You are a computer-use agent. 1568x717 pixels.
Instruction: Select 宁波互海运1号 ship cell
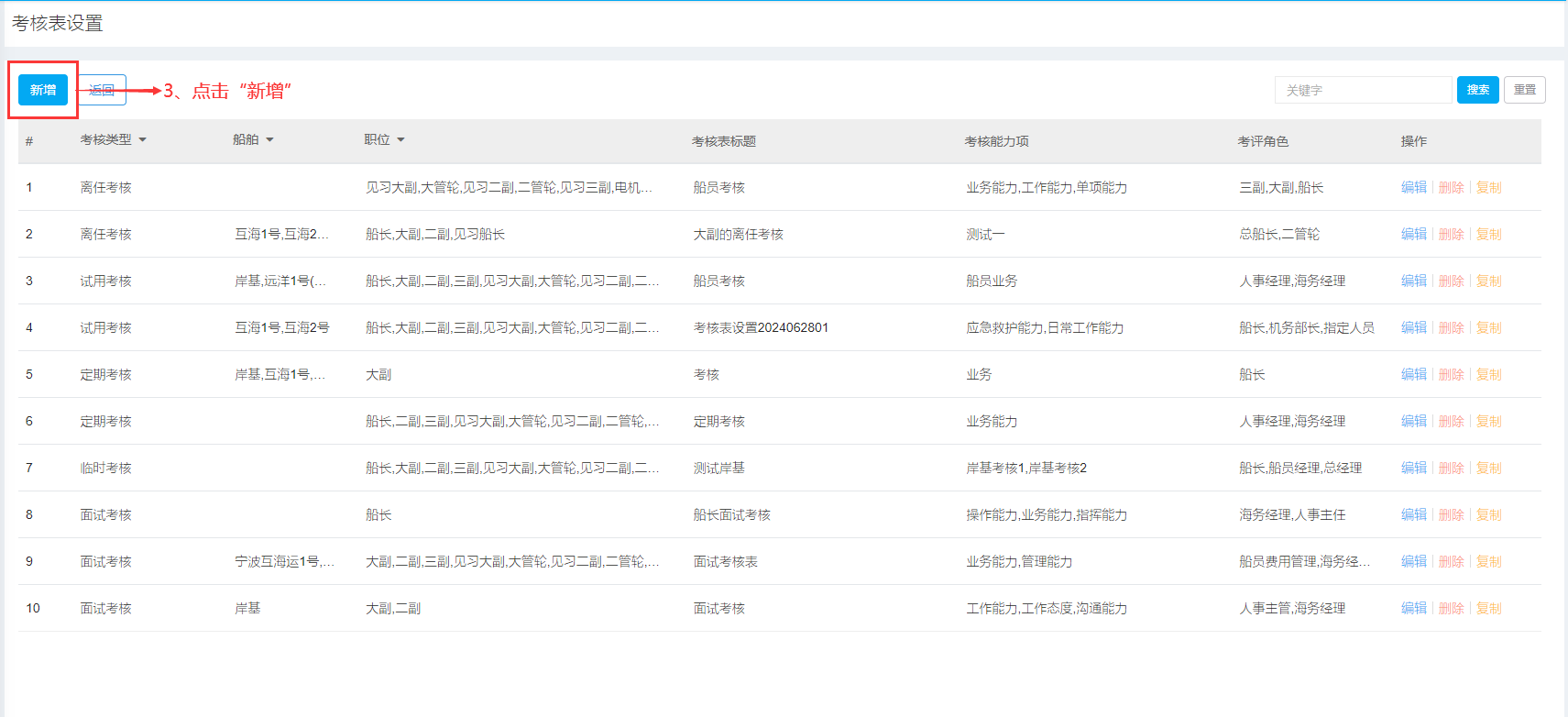pos(285,562)
